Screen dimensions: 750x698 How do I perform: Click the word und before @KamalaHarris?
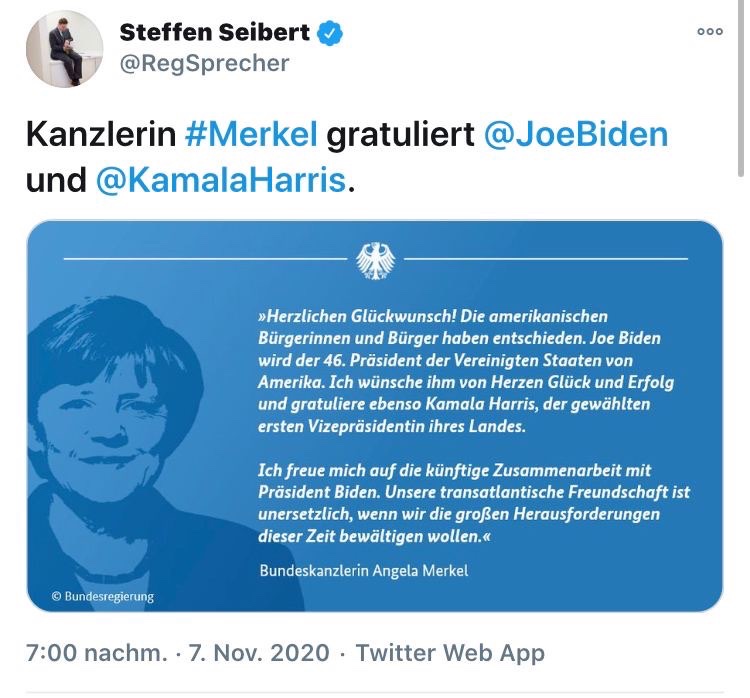tap(55, 181)
